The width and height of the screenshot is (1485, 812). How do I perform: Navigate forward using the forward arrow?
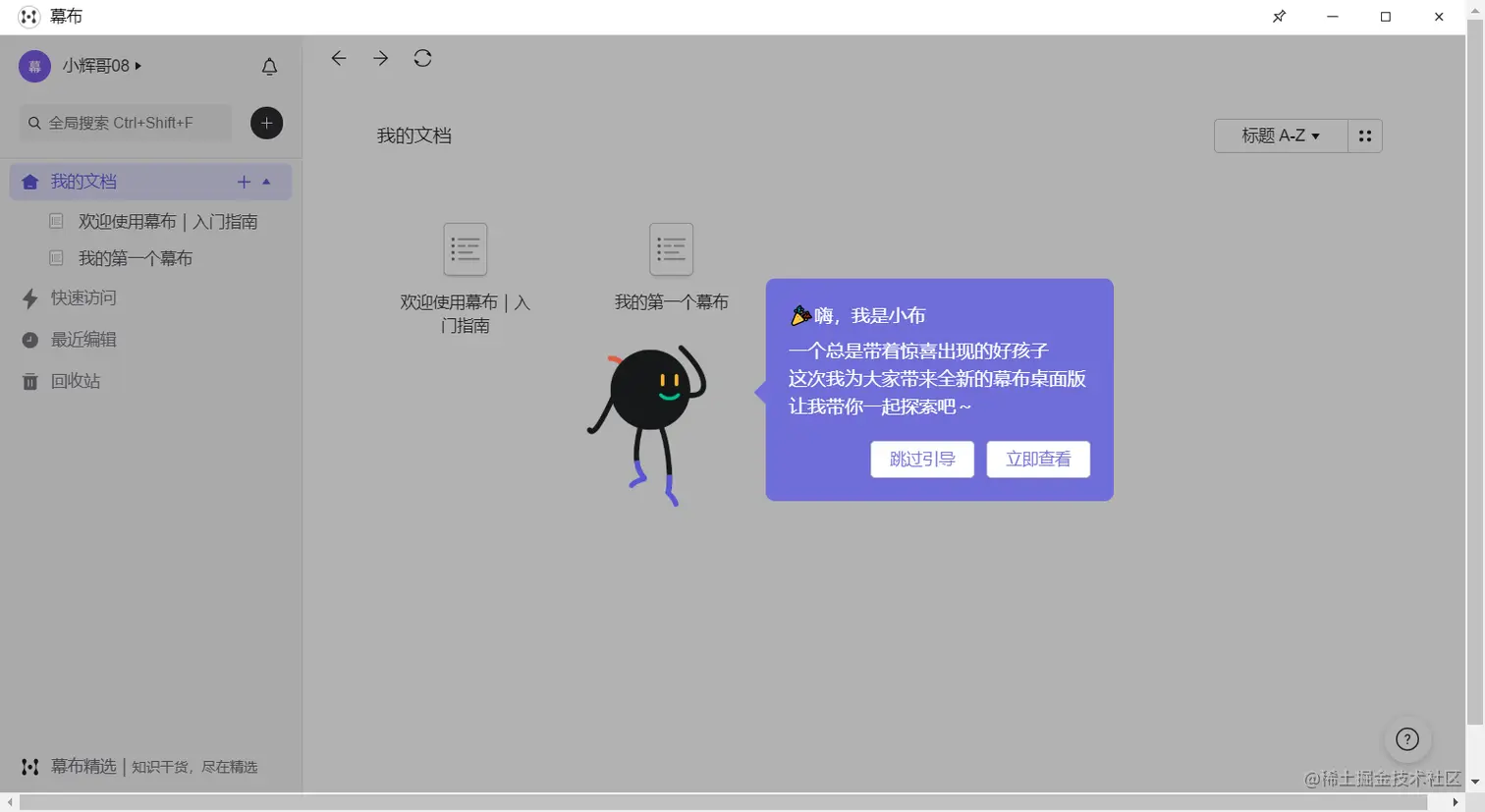click(x=380, y=58)
